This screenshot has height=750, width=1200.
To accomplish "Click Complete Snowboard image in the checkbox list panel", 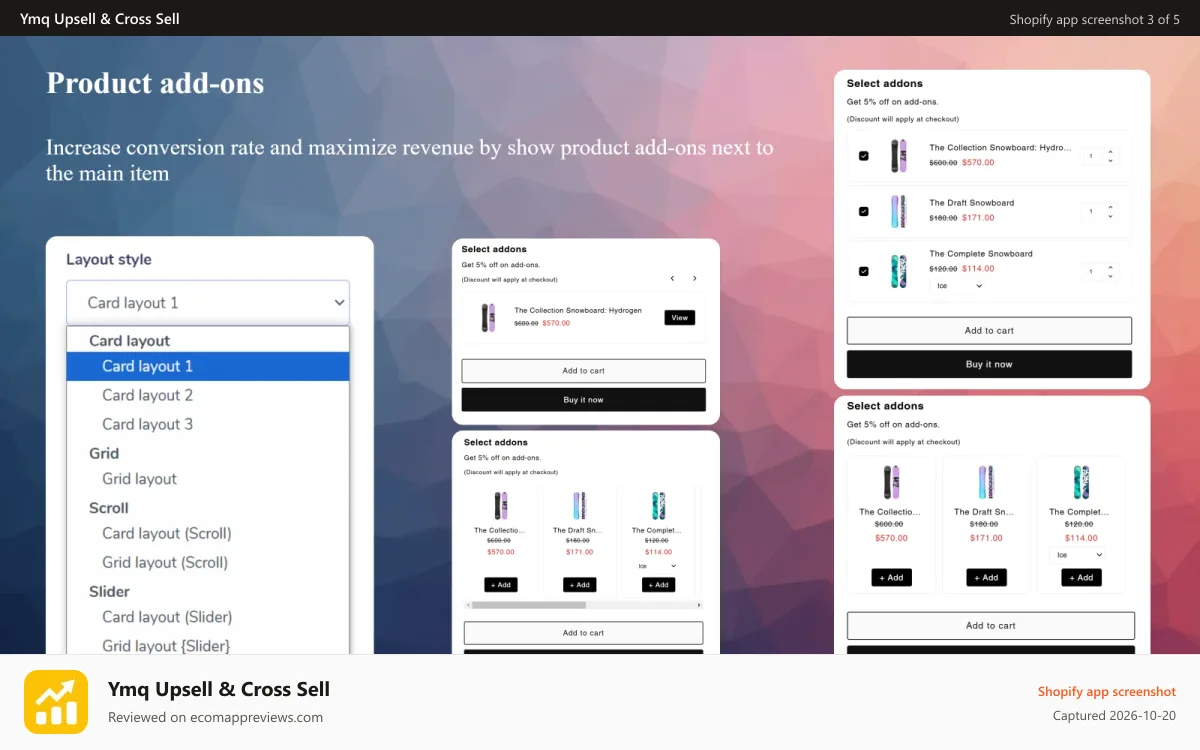I will (x=898, y=271).
